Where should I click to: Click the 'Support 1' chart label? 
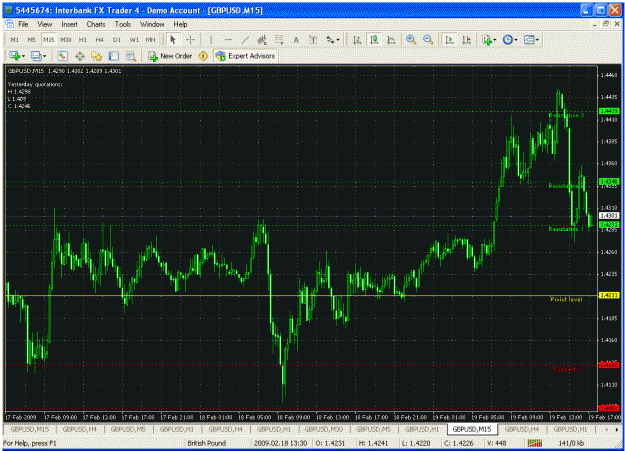point(566,370)
